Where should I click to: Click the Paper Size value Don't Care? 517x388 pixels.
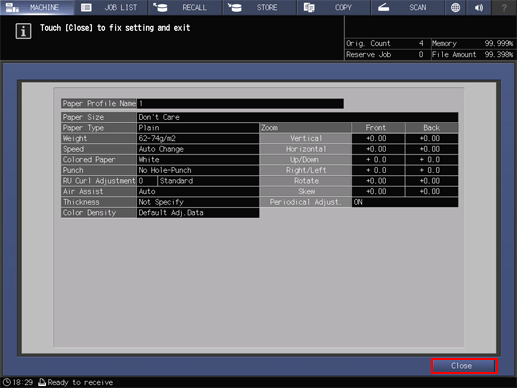[x=297, y=117]
